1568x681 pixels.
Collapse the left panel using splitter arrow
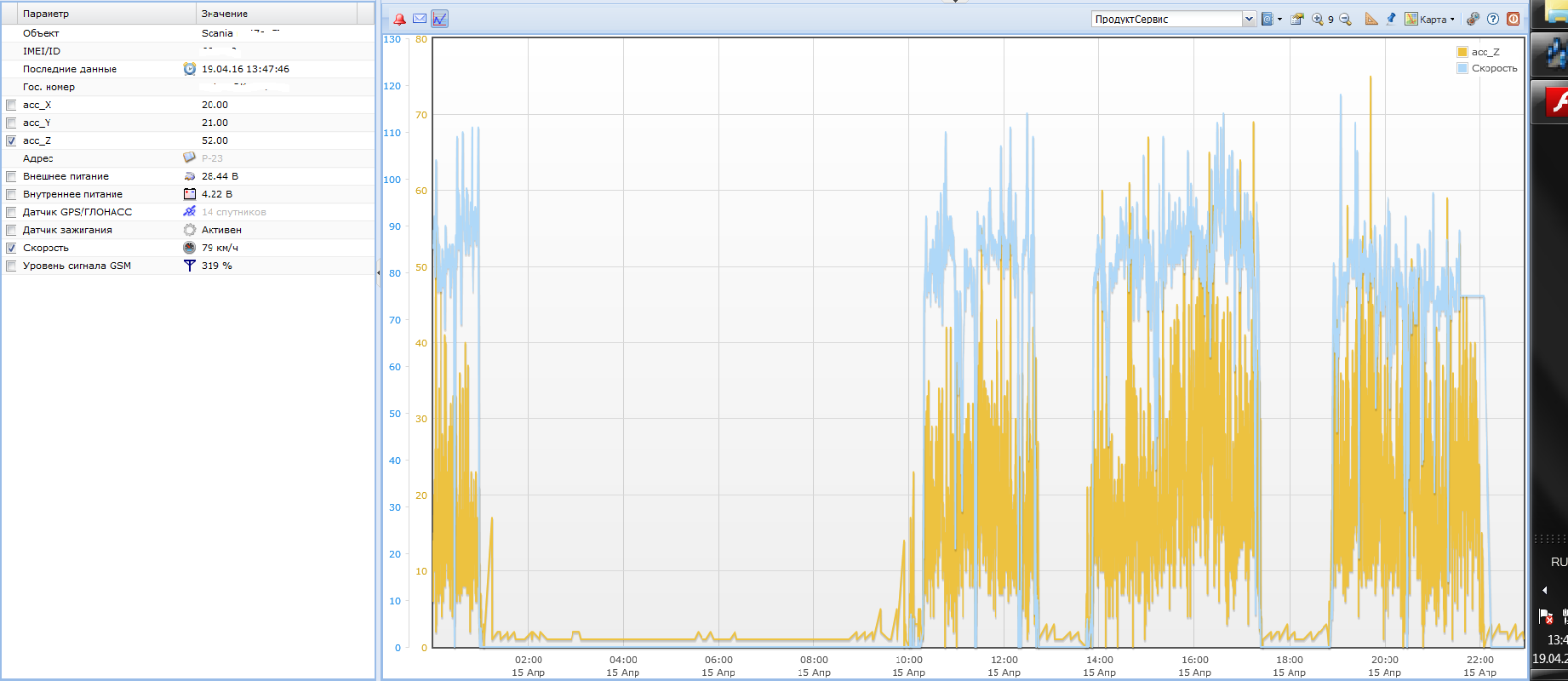[378, 272]
